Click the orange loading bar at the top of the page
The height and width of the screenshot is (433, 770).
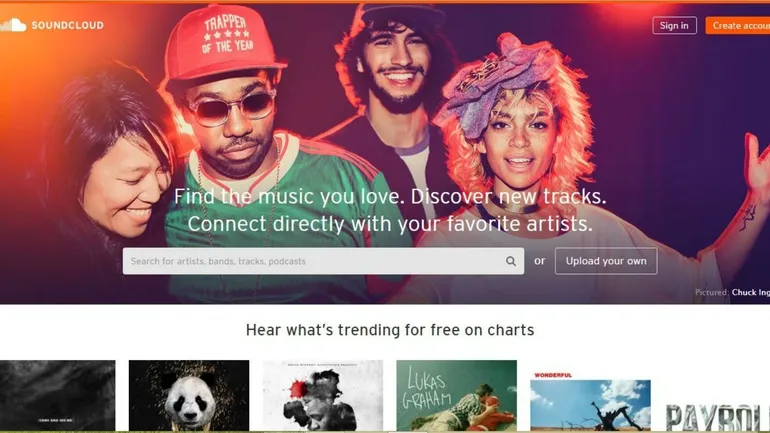tap(385, 1)
